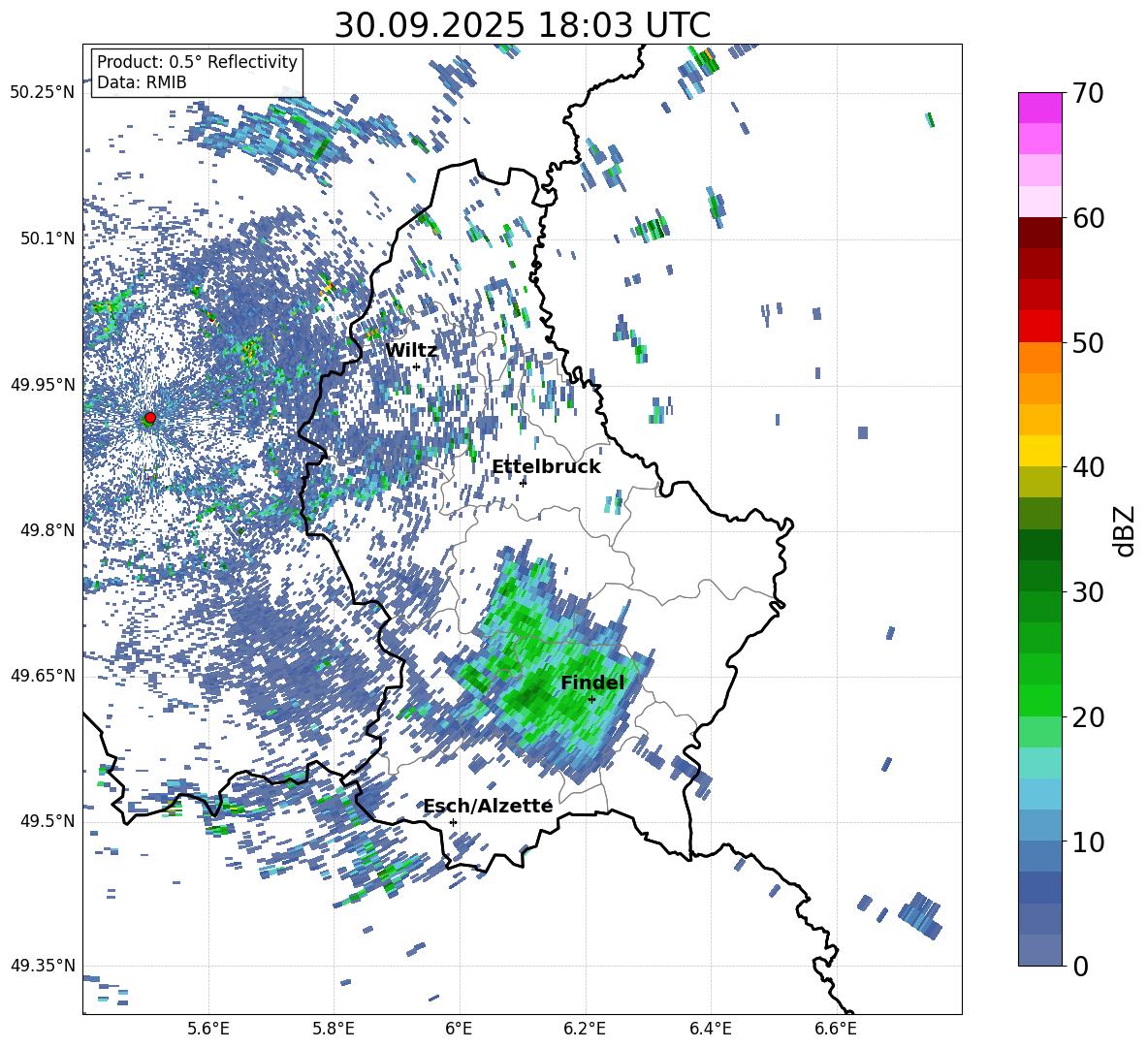
Task: Click the 10 value on colorbar
Action: point(1088,842)
